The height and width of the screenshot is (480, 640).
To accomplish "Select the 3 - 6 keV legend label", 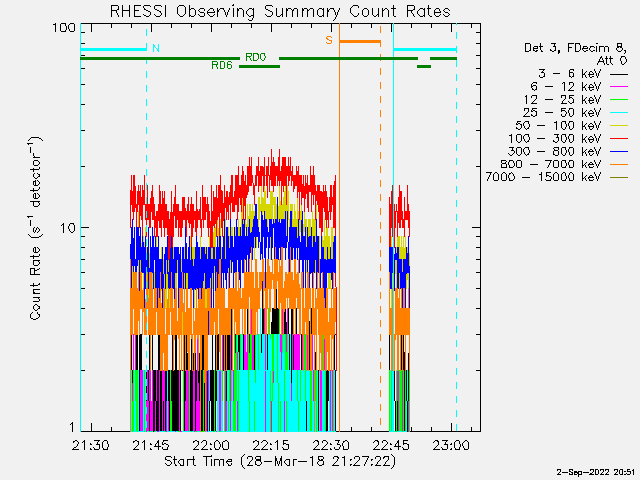I will pyautogui.click(x=570, y=74).
